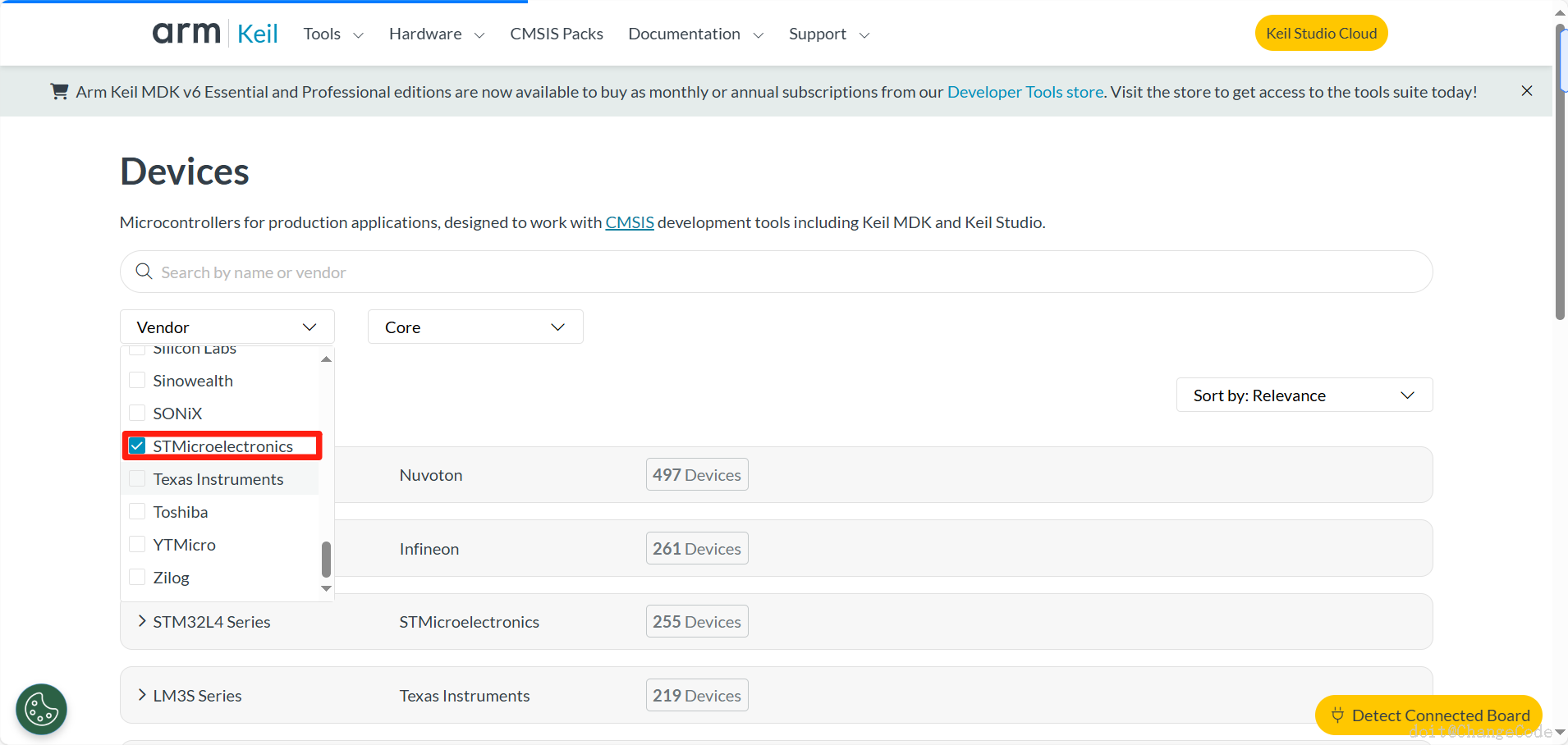This screenshot has width=1568, height=745.
Task: Open cookie settings icon
Action: pos(41,709)
